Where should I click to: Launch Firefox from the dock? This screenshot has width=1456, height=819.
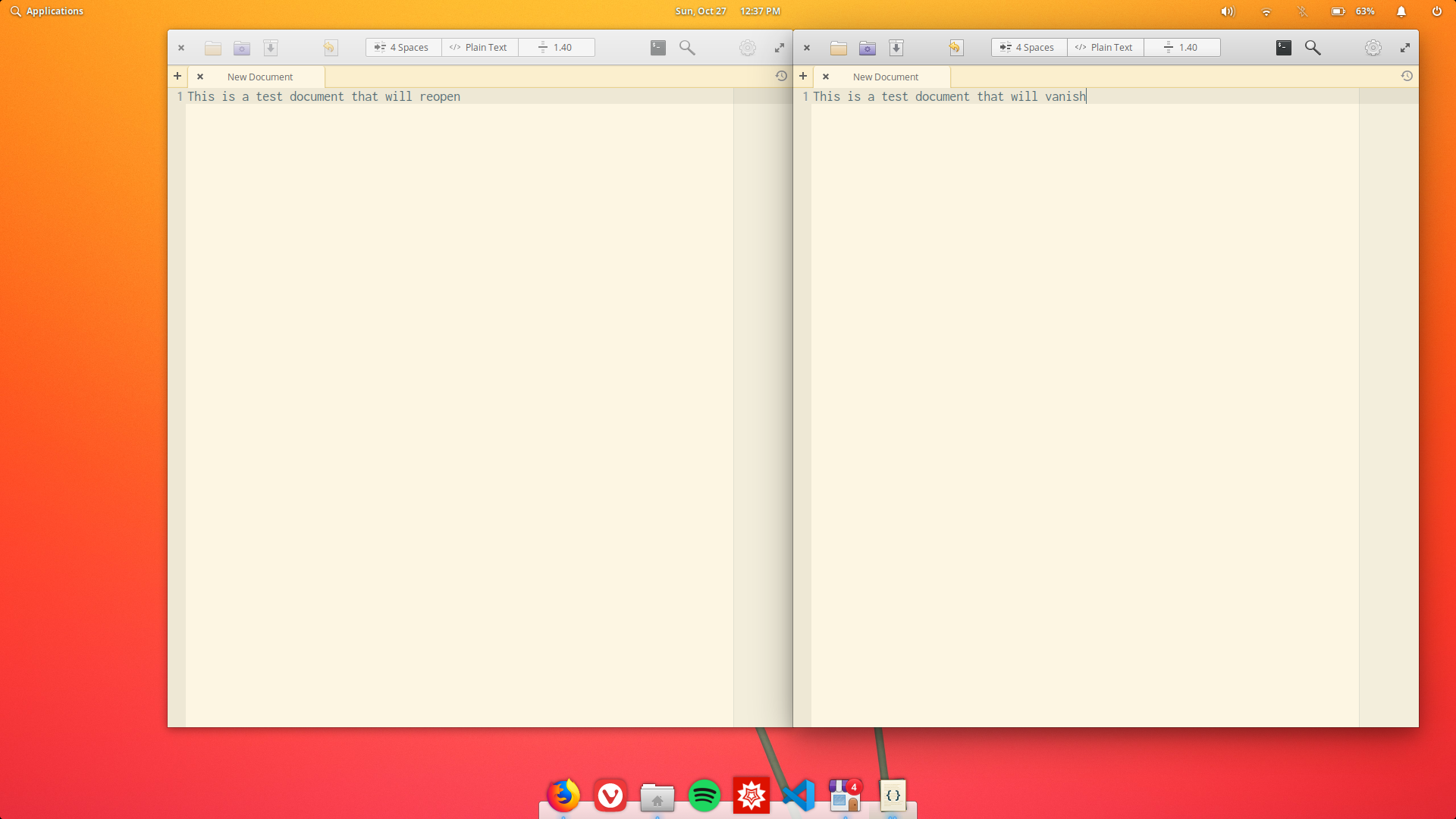pos(563,795)
